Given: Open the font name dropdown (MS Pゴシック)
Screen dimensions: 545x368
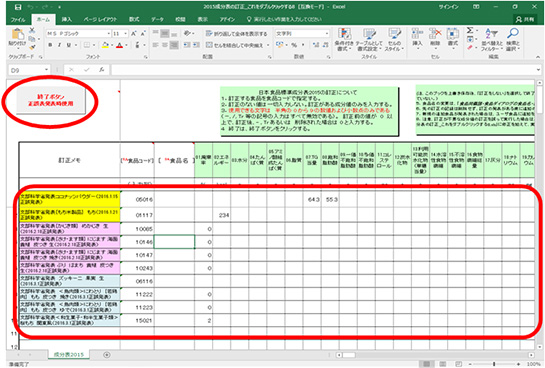Looking at the screenshot, I should click(108, 34).
